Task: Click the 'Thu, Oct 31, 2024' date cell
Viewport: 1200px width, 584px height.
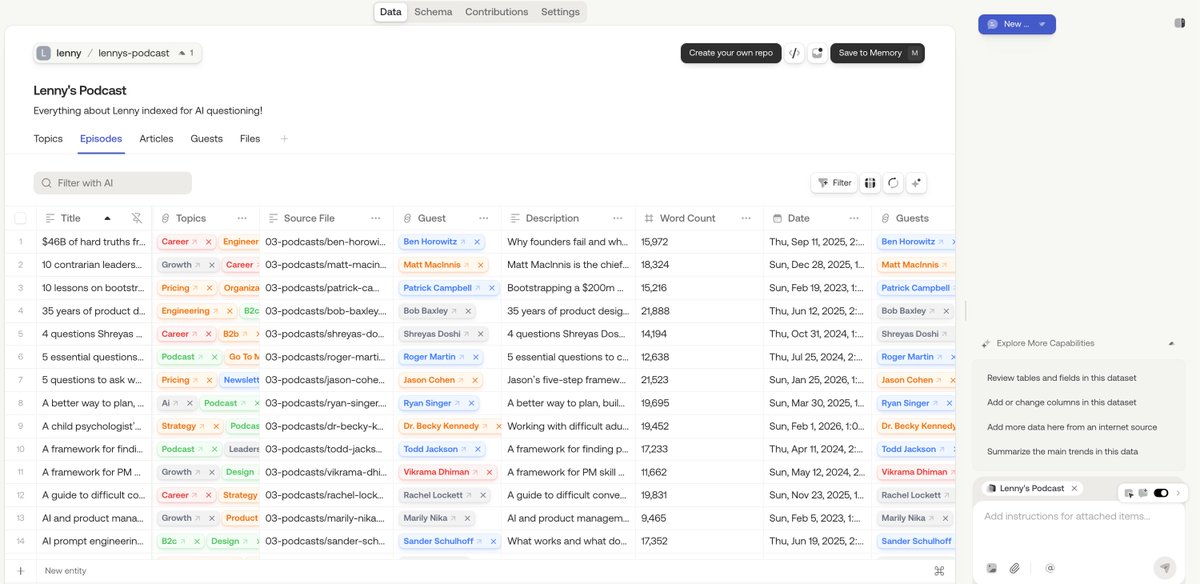Action: click(x=817, y=334)
